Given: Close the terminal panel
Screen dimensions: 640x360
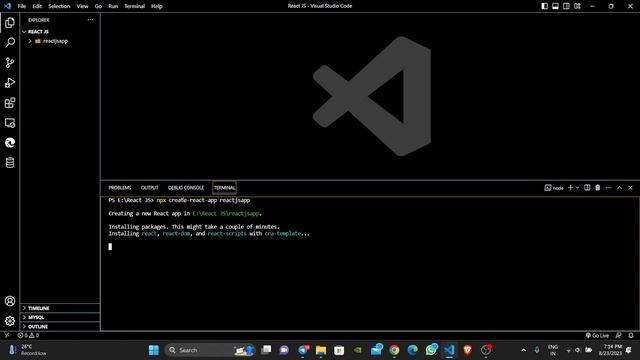Looking at the screenshot, I should 630,187.
